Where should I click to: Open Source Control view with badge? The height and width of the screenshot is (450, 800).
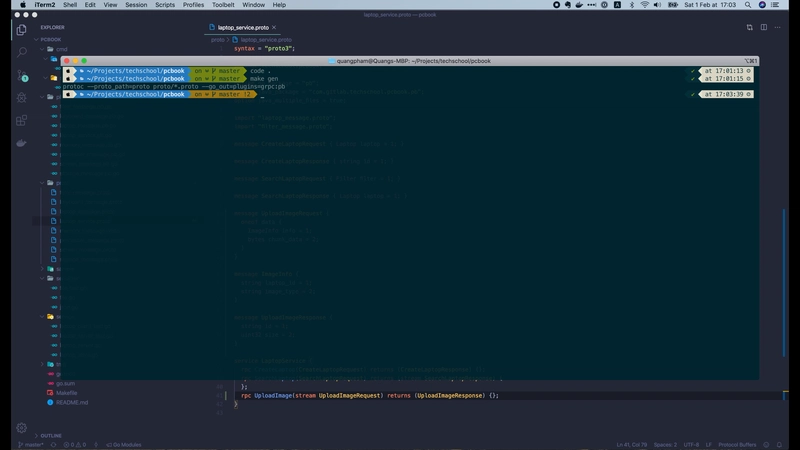click(22, 76)
